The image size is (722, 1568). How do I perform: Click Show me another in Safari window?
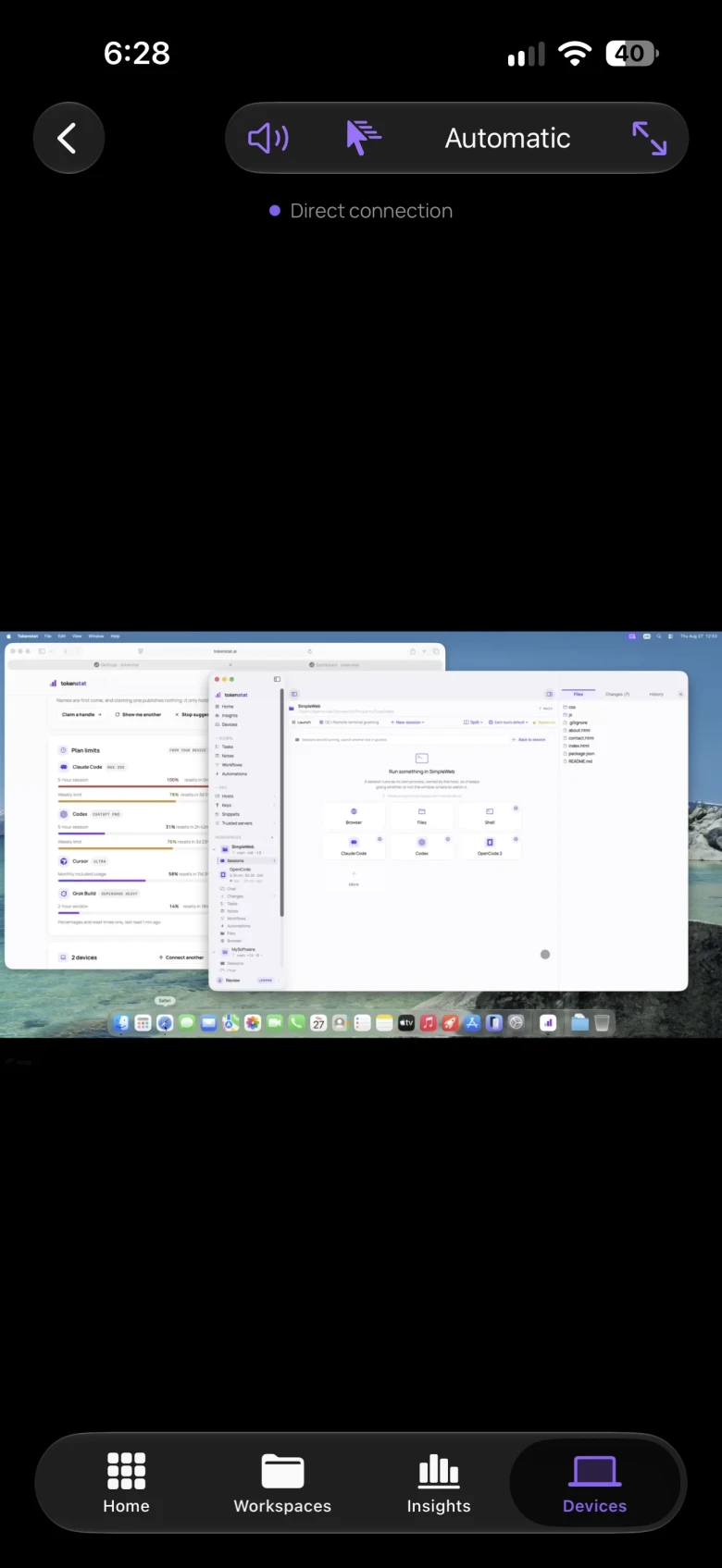tap(139, 715)
